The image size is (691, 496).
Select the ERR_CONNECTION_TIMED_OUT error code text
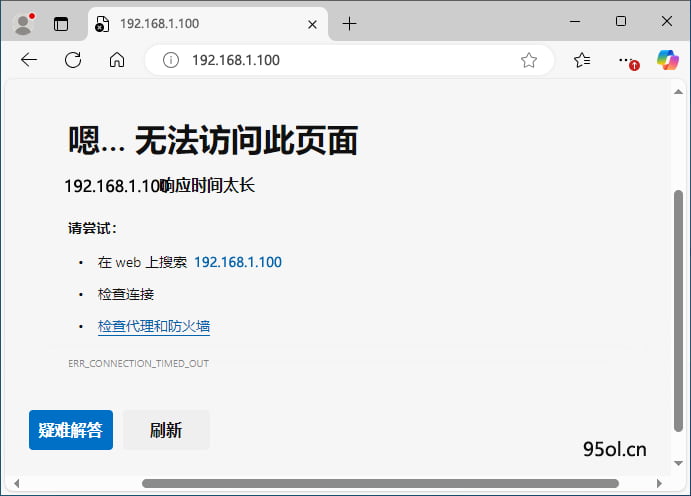[x=138, y=363]
